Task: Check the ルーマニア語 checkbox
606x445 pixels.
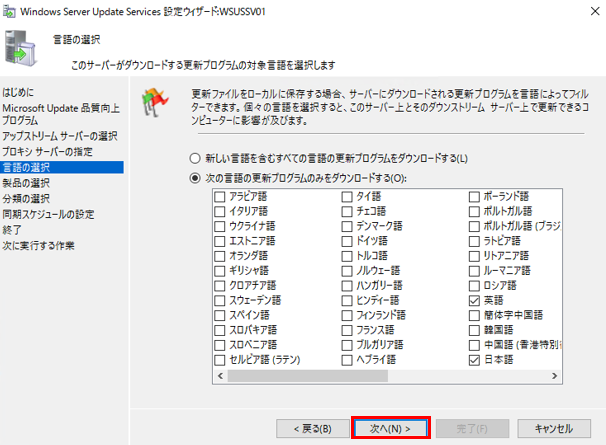Action: click(x=474, y=271)
